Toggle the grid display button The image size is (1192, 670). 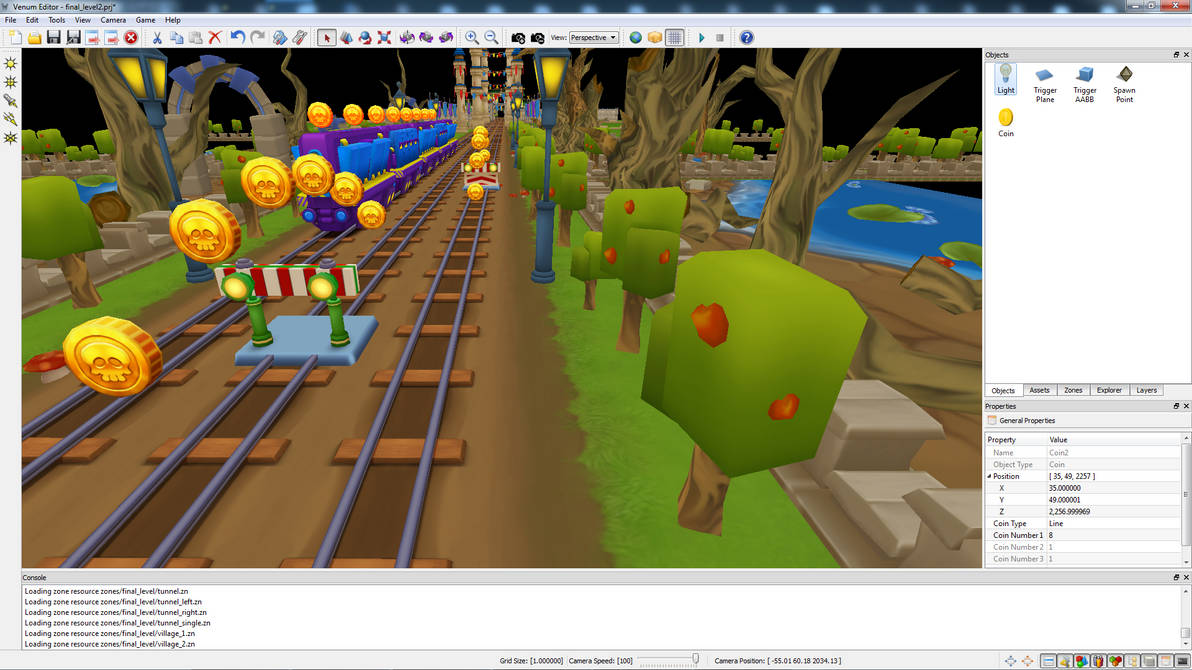pyautogui.click(x=674, y=37)
